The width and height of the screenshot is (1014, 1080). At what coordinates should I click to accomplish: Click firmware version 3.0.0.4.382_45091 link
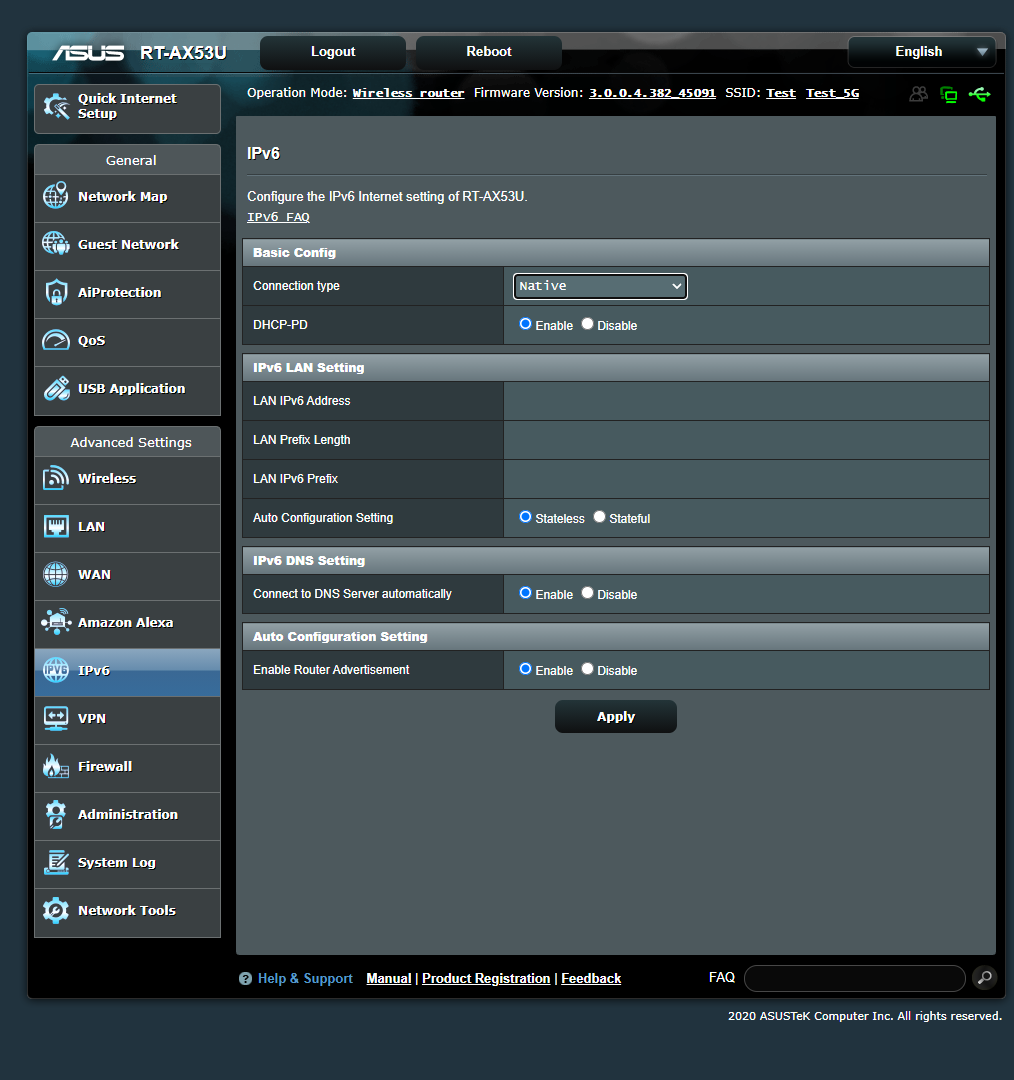[652, 93]
